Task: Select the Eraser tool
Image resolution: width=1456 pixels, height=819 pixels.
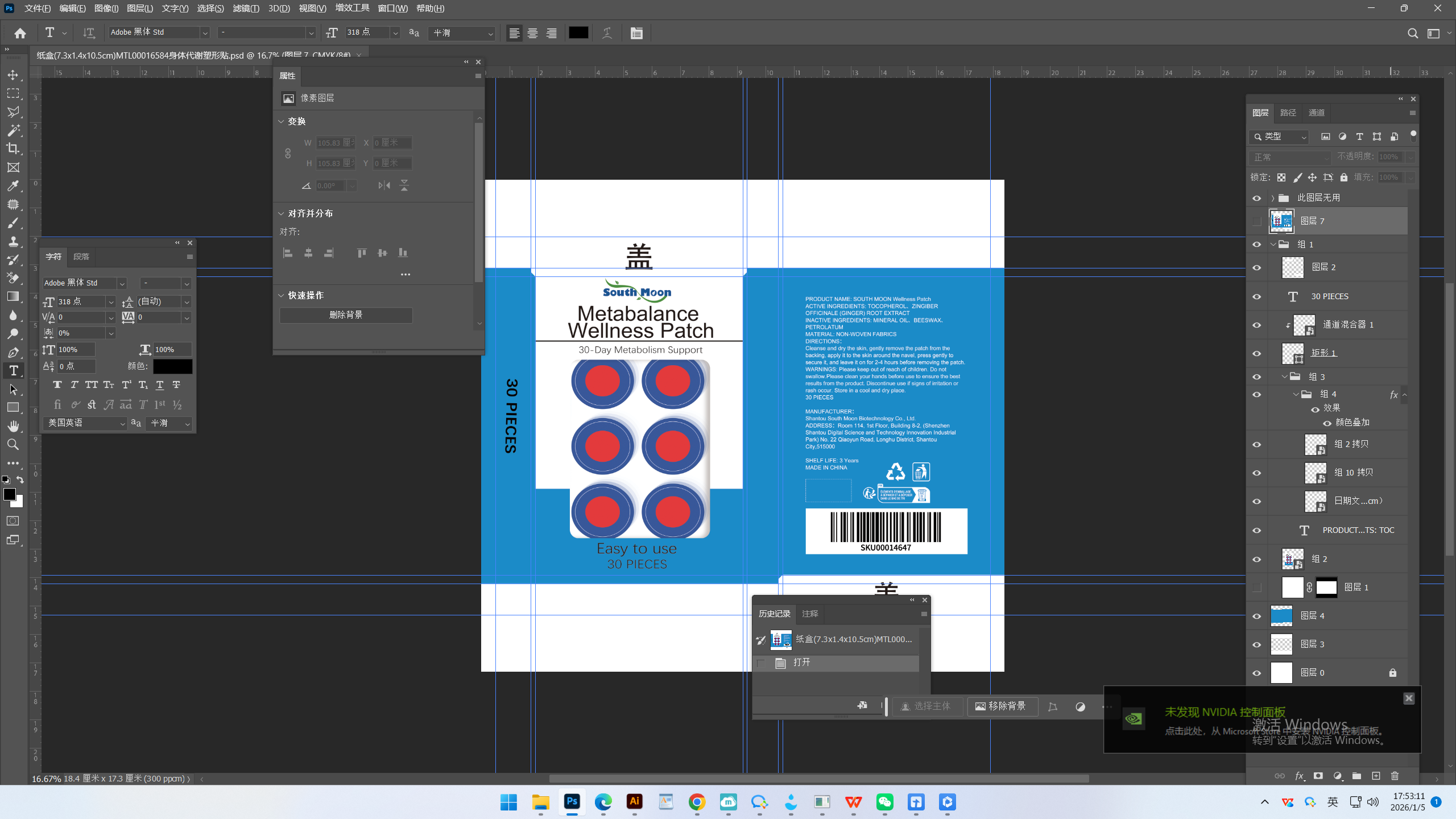Action: point(13,278)
